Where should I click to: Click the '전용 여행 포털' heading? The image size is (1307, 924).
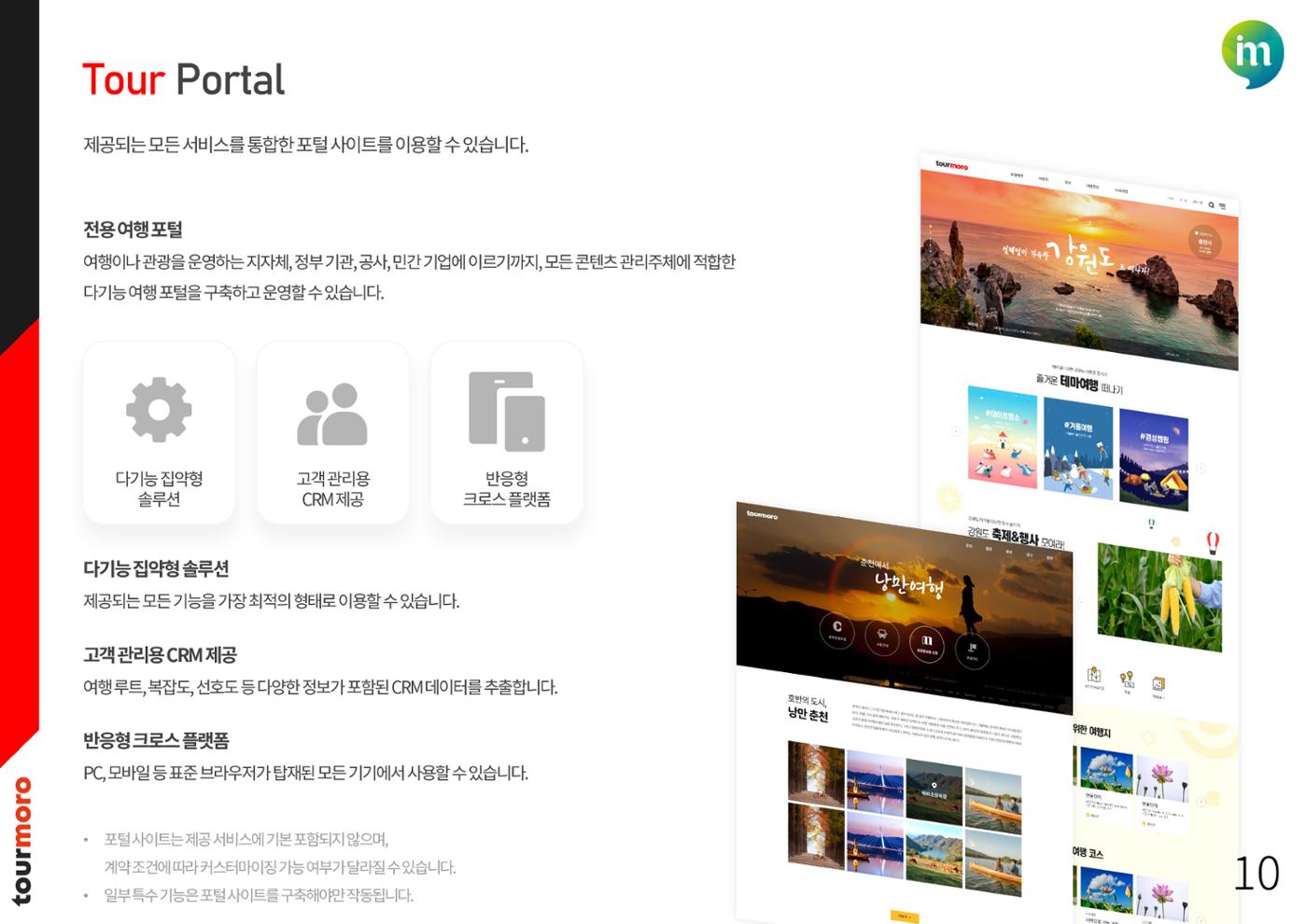pyautogui.click(x=133, y=230)
